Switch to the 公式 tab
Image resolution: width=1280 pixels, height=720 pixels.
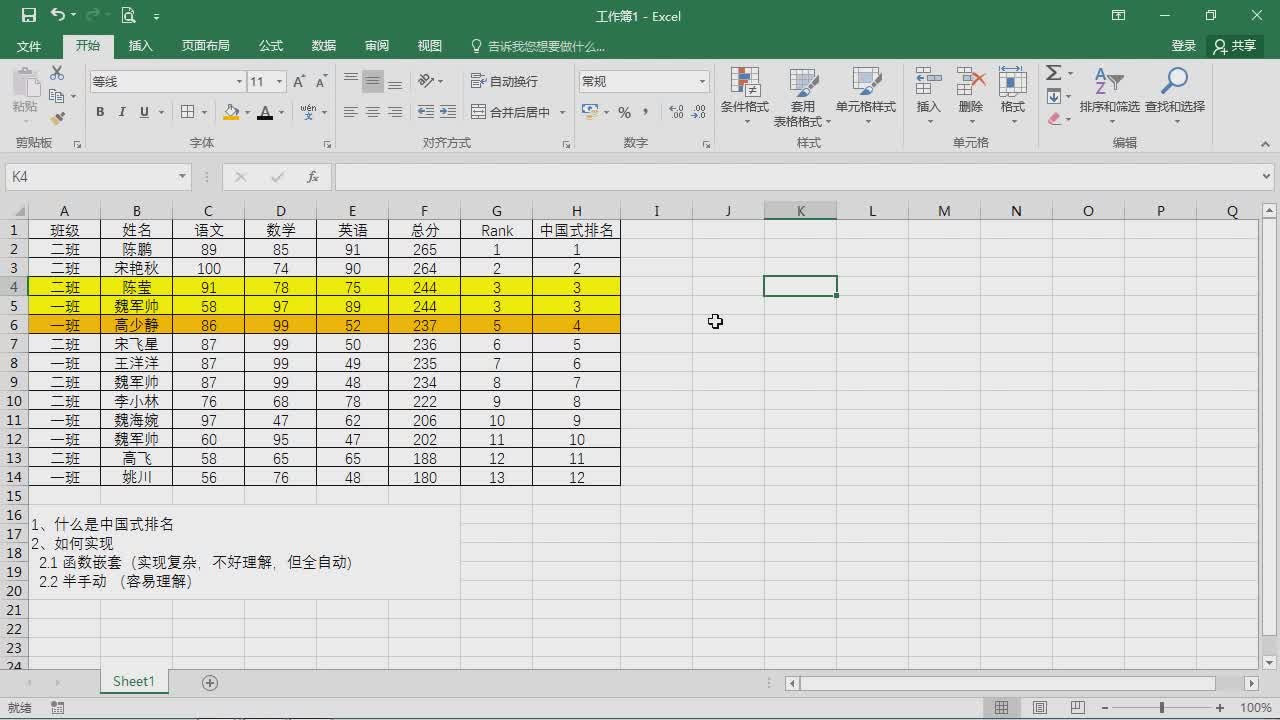(x=271, y=46)
